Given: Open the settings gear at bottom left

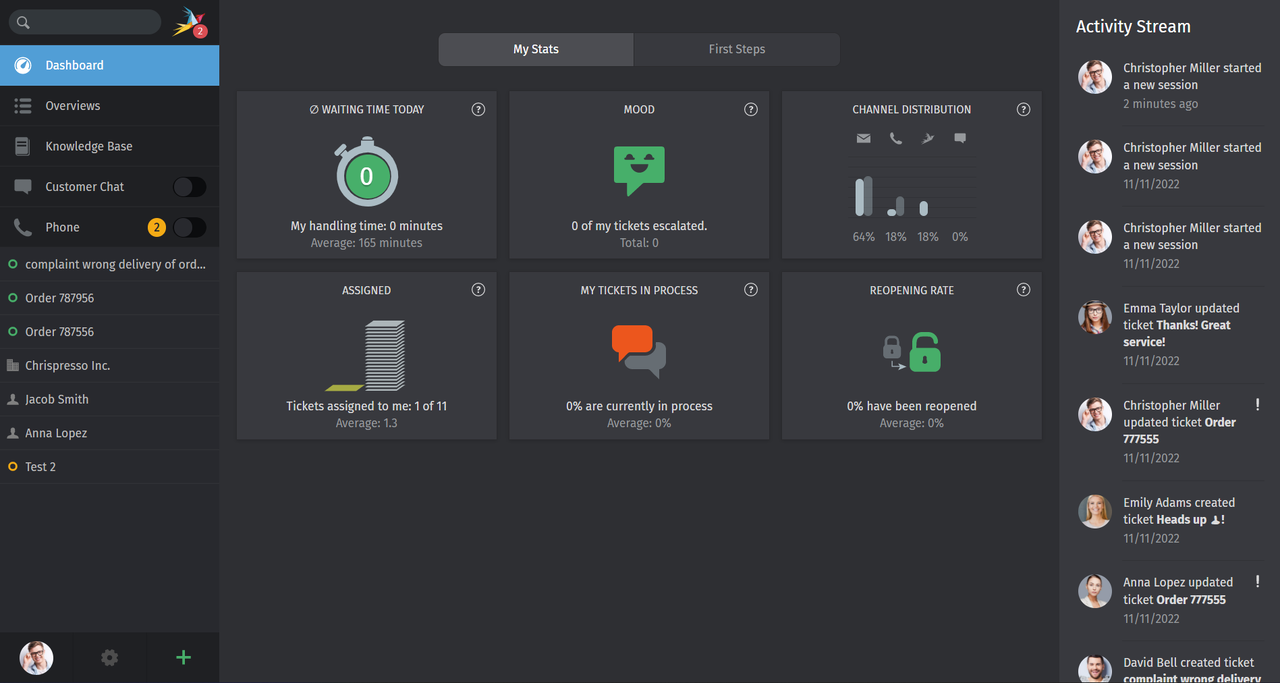Looking at the screenshot, I should (x=109, y=658).
